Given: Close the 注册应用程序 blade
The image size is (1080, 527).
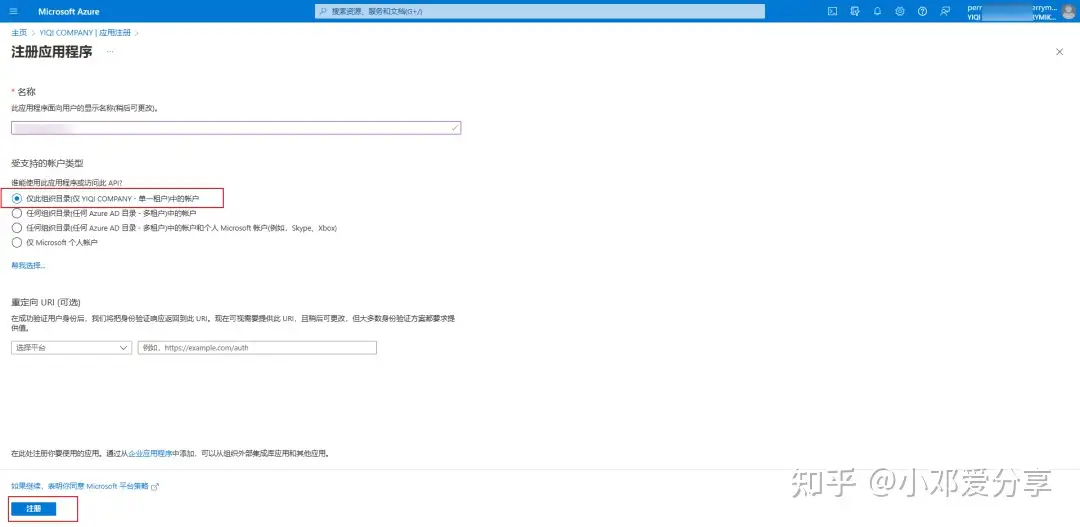Looking at the screenshot, I should (x=1059, y=52).
